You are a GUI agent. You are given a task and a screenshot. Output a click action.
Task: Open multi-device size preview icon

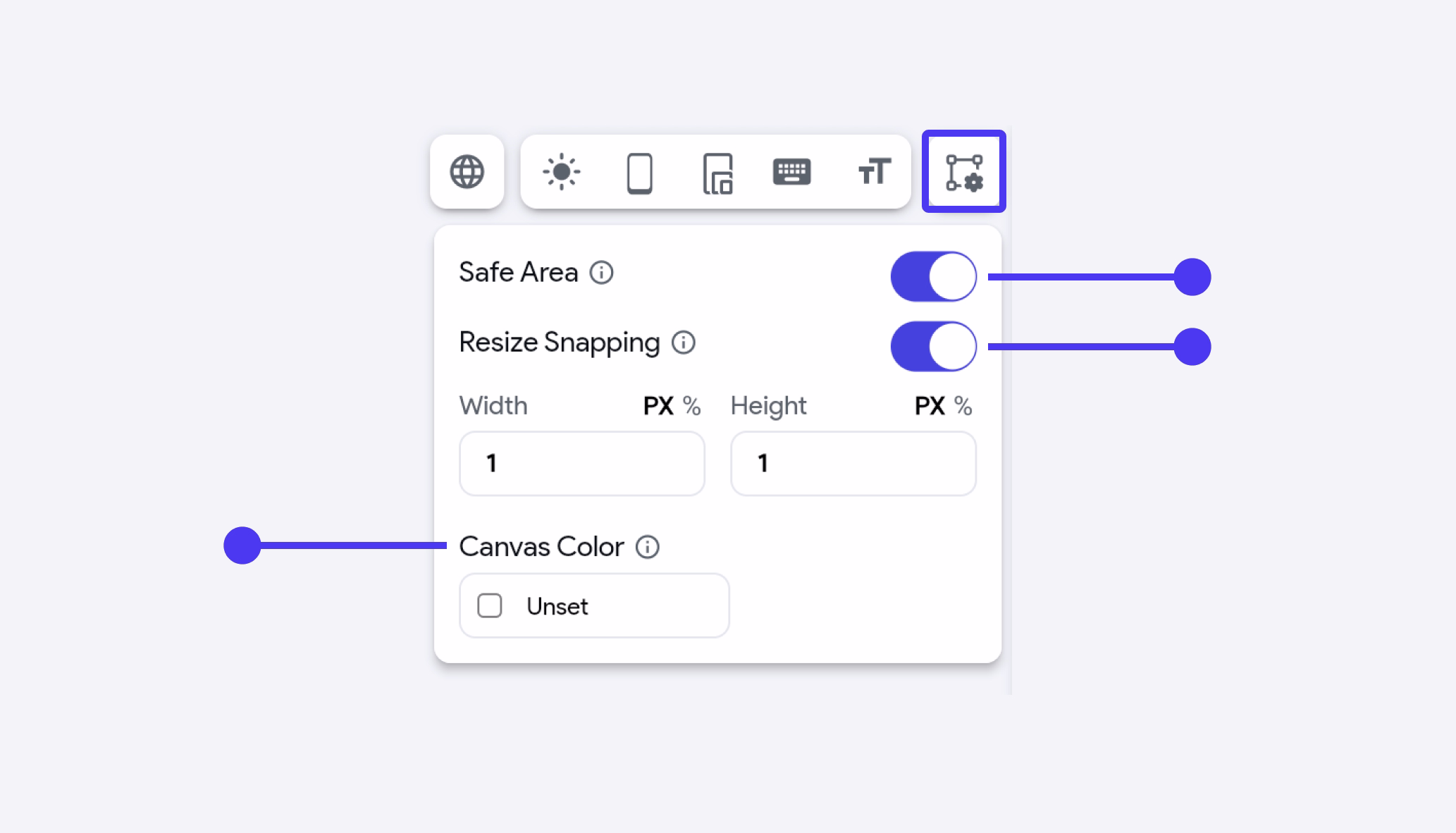[x=717, y=173]
